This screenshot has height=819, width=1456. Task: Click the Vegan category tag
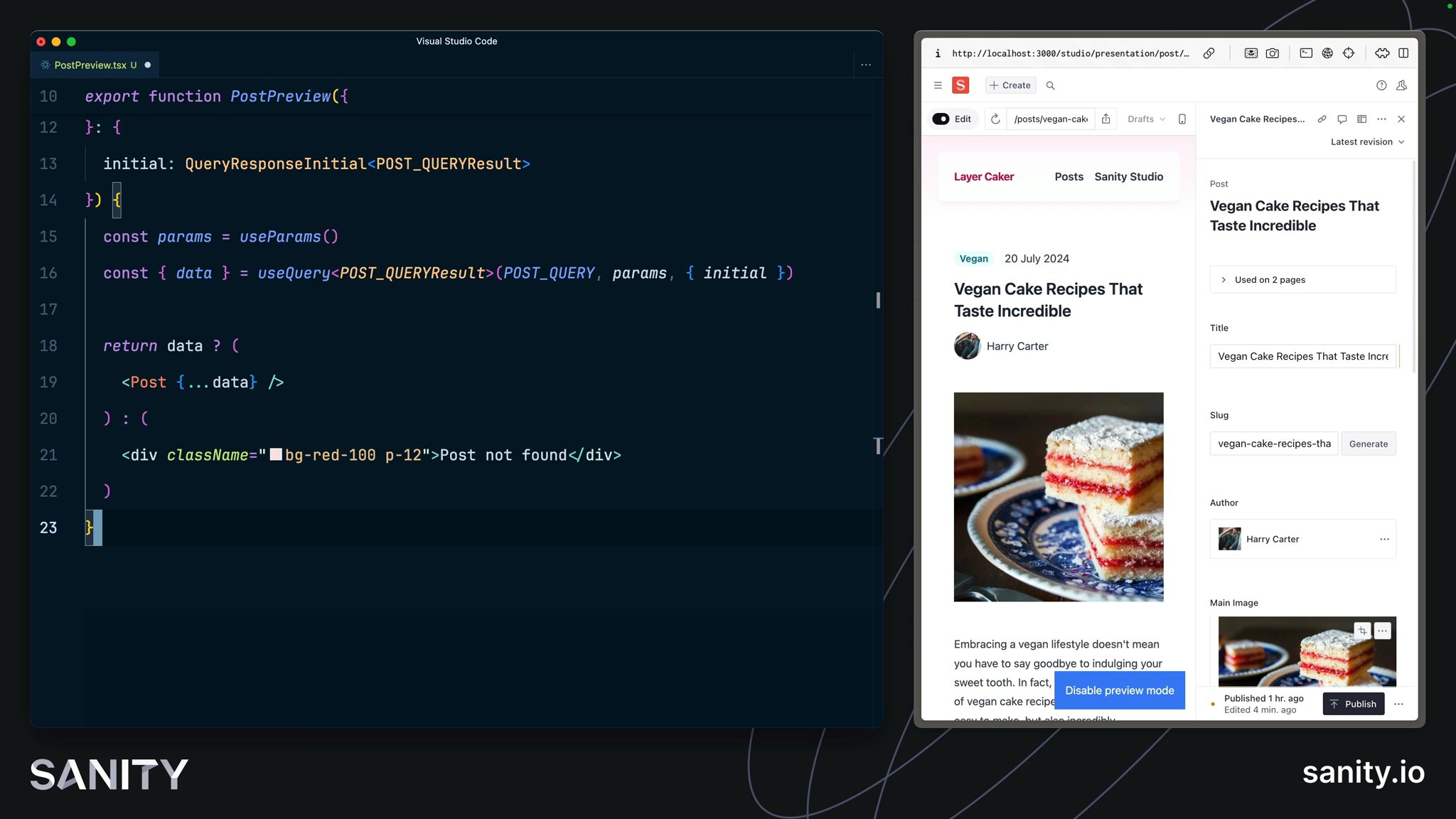click(x=973, y=259)
